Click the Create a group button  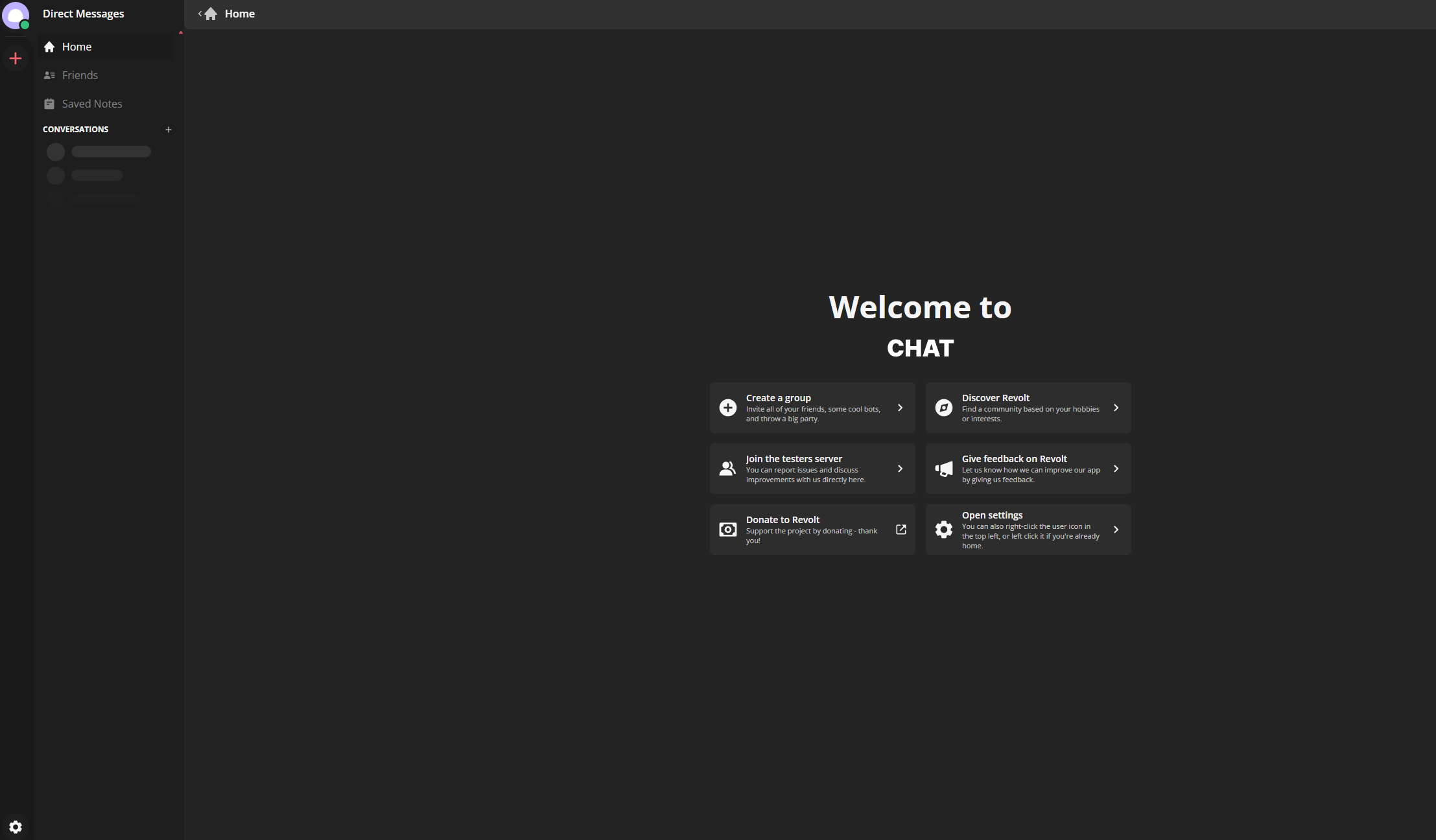click(812, 408)
